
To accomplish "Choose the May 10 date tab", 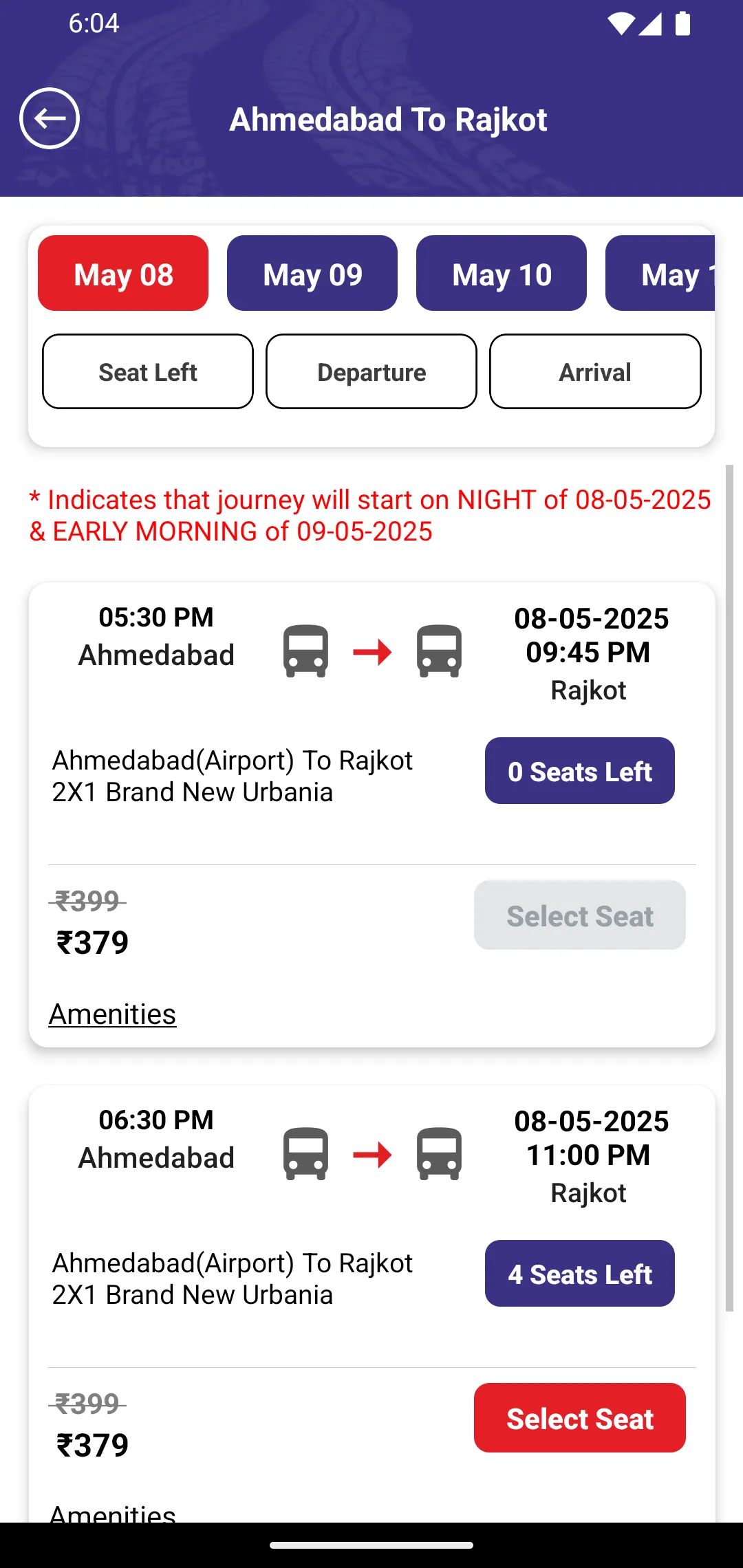I will click(x=502, y=274).
